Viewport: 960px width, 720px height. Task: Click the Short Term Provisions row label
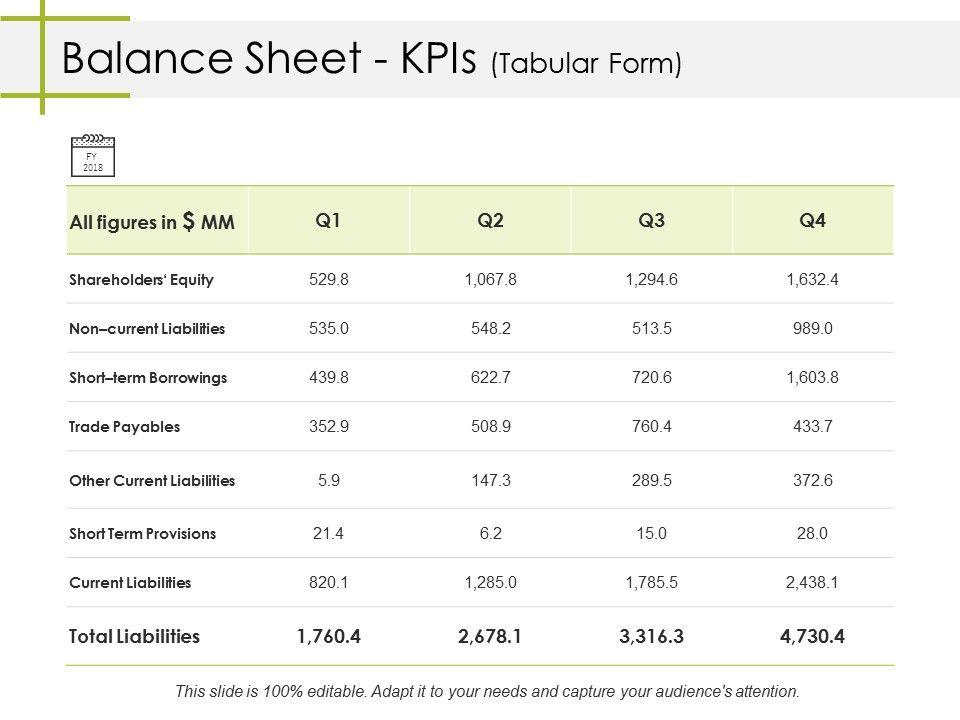click(142, 533)
